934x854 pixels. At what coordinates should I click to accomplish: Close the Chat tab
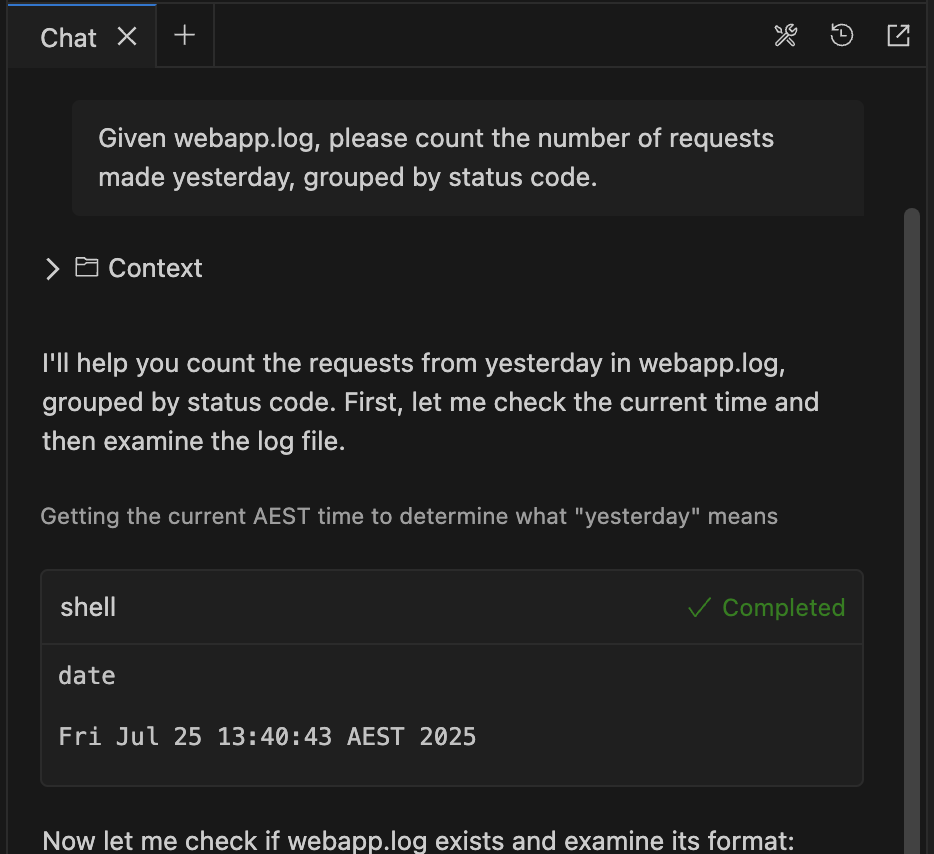click(126, 37)
